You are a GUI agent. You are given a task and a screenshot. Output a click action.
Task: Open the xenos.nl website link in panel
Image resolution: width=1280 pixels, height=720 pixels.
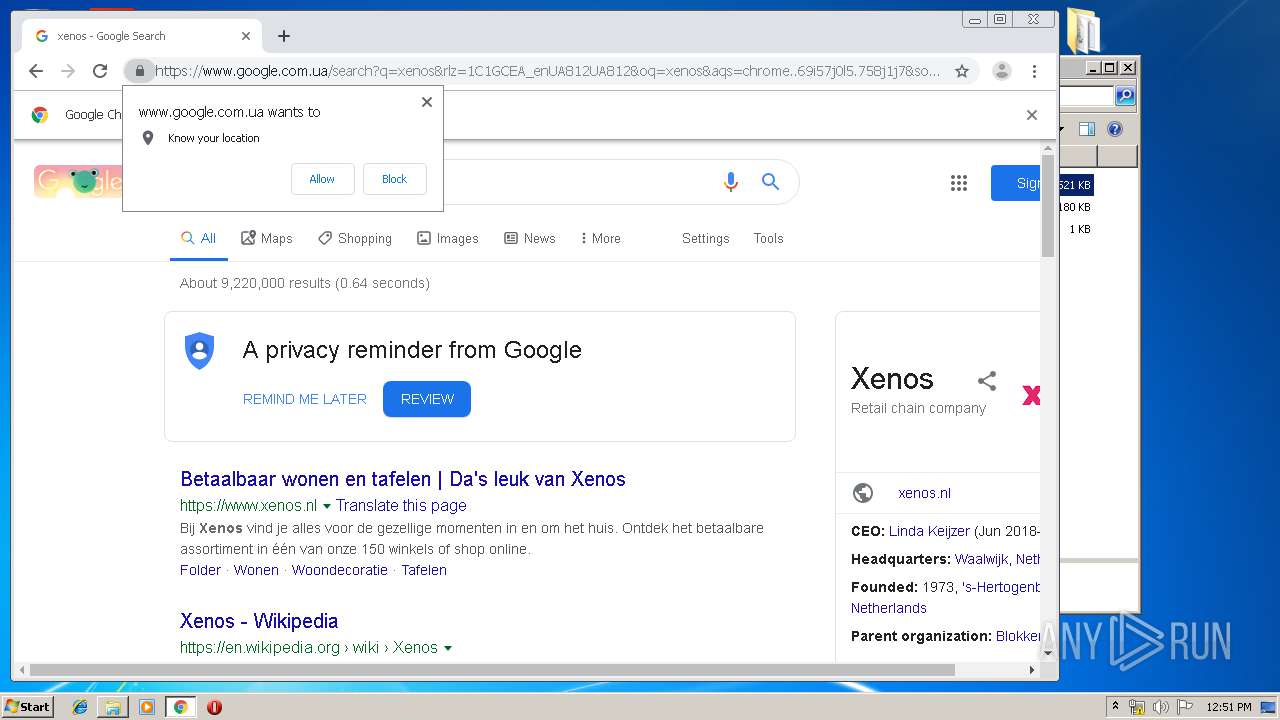[x=924, y=493]
